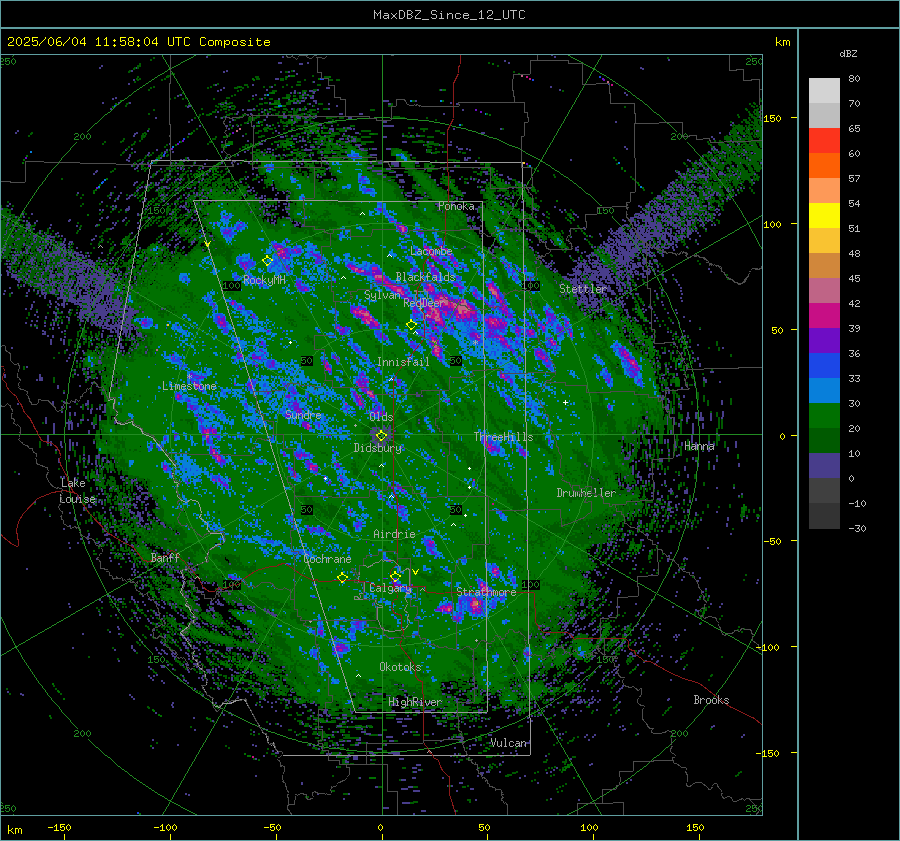Click the RockyMH label
Viewport: 900px width, 841px height.
[x=264, y=280]
